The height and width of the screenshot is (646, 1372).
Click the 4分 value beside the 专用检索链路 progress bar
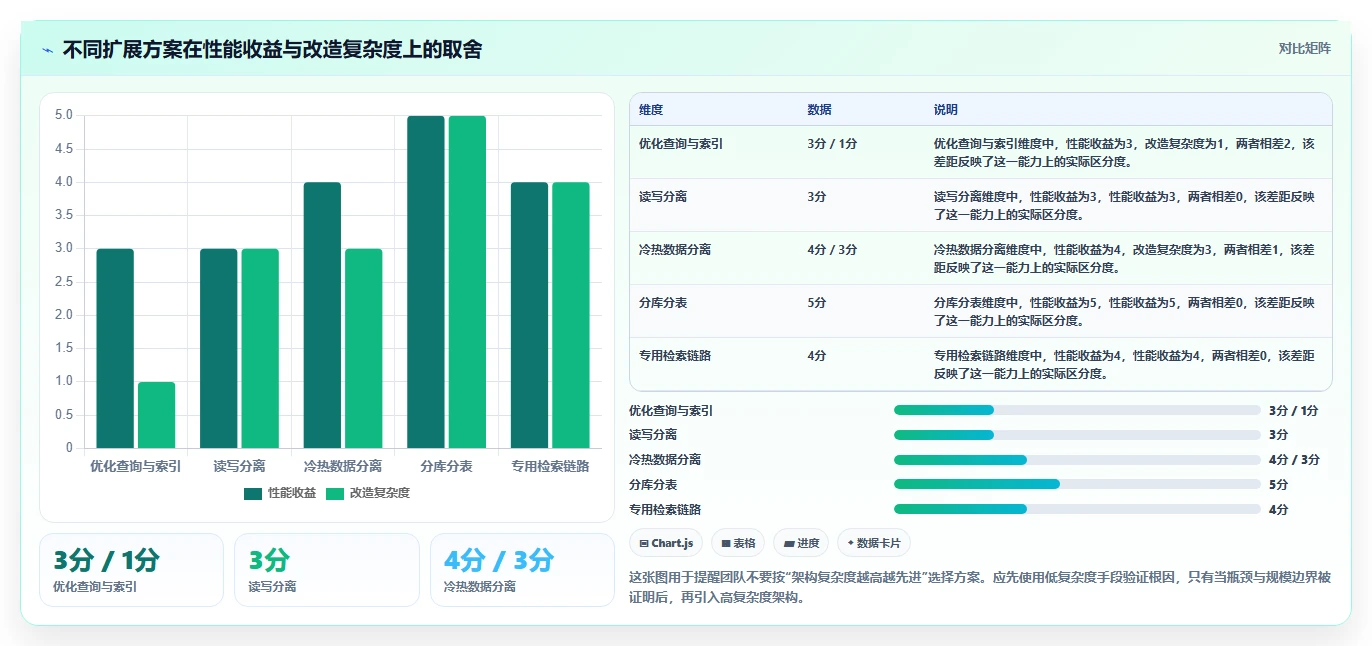point(1279,510)
